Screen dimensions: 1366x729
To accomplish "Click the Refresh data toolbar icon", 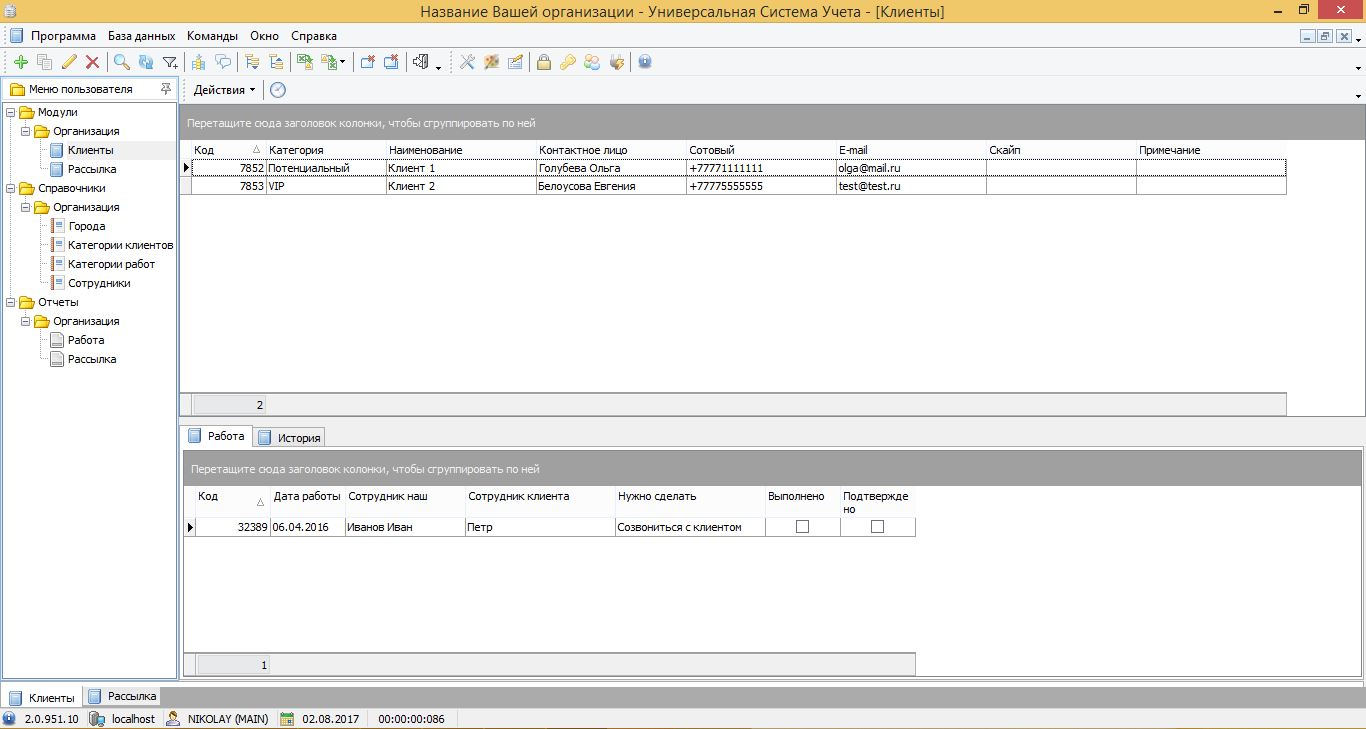I will pos(146,62).
